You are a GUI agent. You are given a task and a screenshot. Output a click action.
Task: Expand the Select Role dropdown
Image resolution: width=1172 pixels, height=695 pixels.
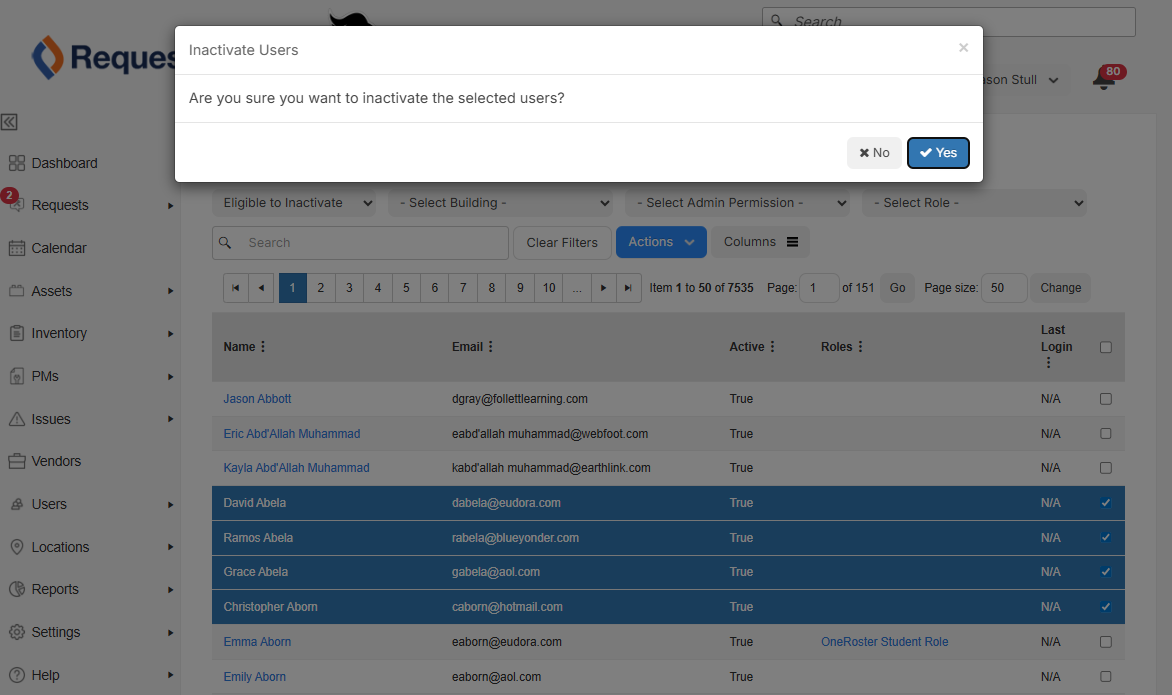973,203
